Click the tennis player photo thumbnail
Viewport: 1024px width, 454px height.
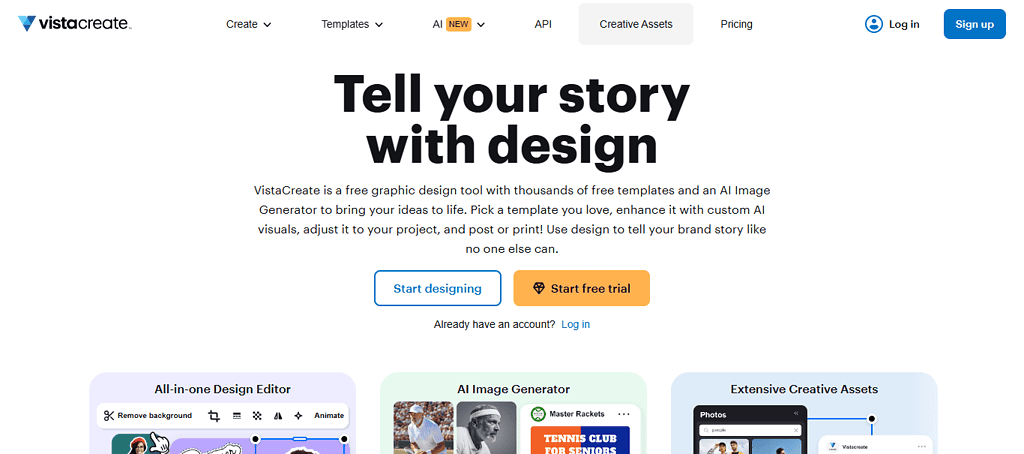(422, 427)
